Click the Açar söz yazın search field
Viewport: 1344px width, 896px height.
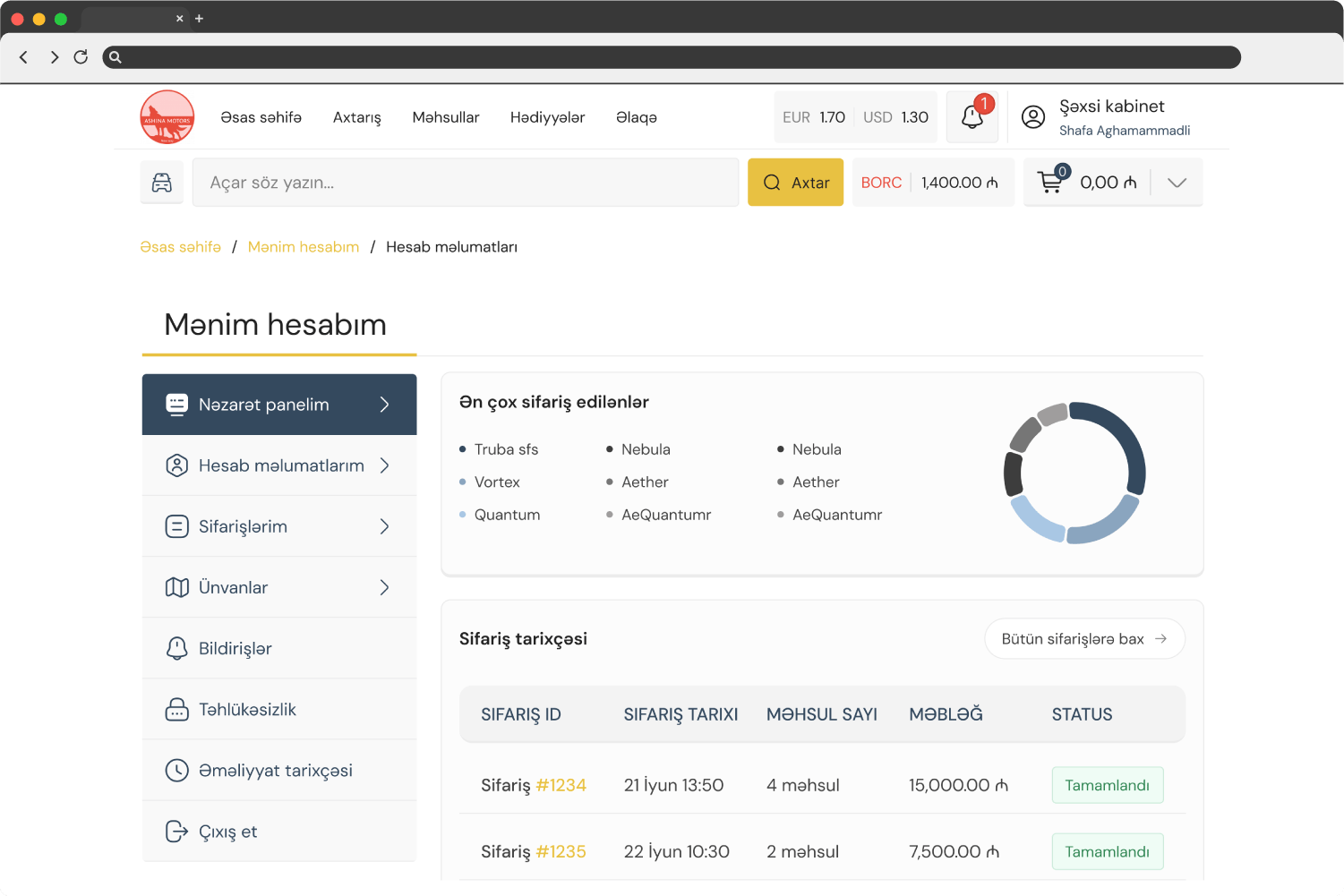465,182
